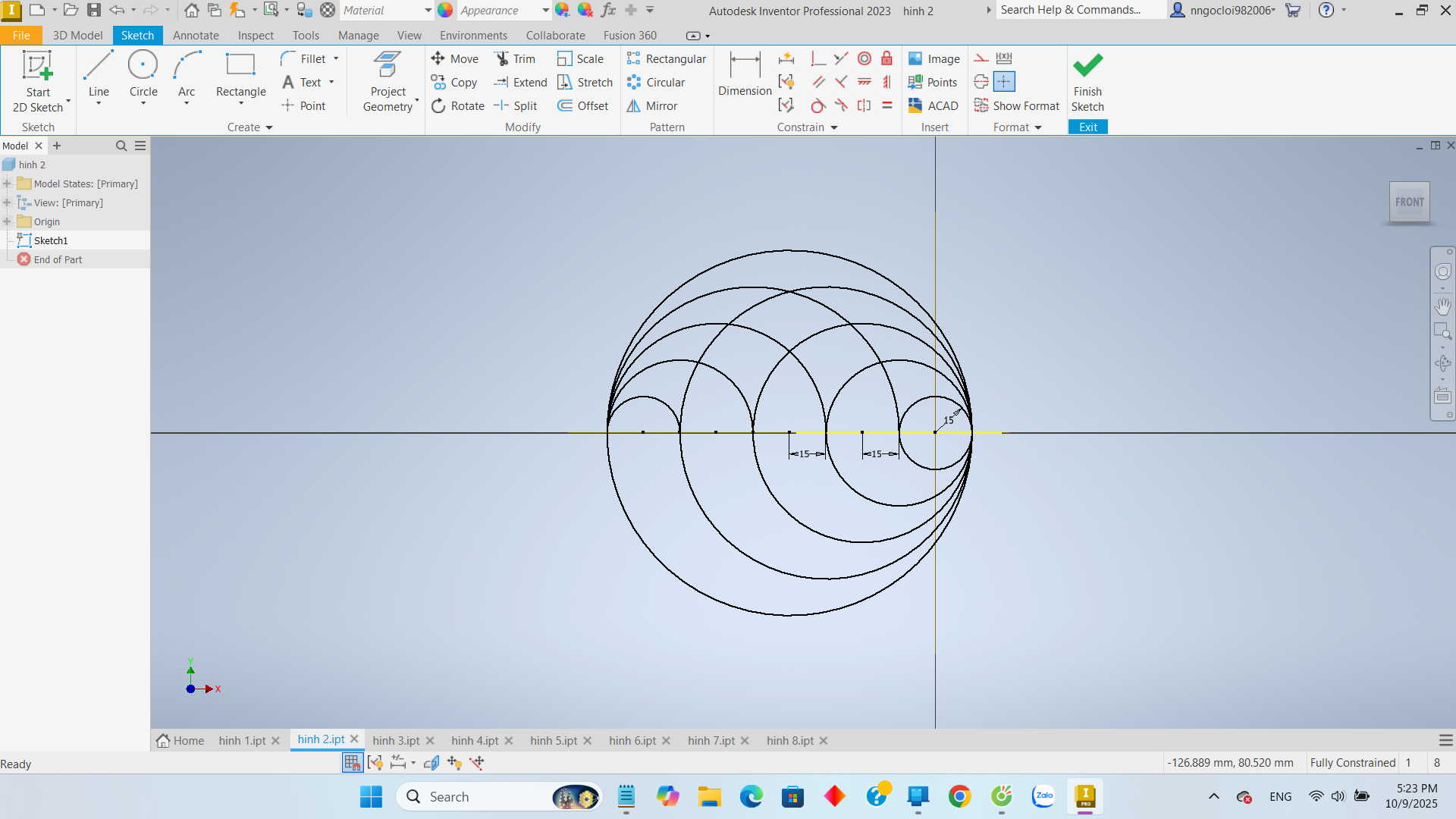Toggle the Center Point format button
1456x819 pixels.
click(1003, 81)
